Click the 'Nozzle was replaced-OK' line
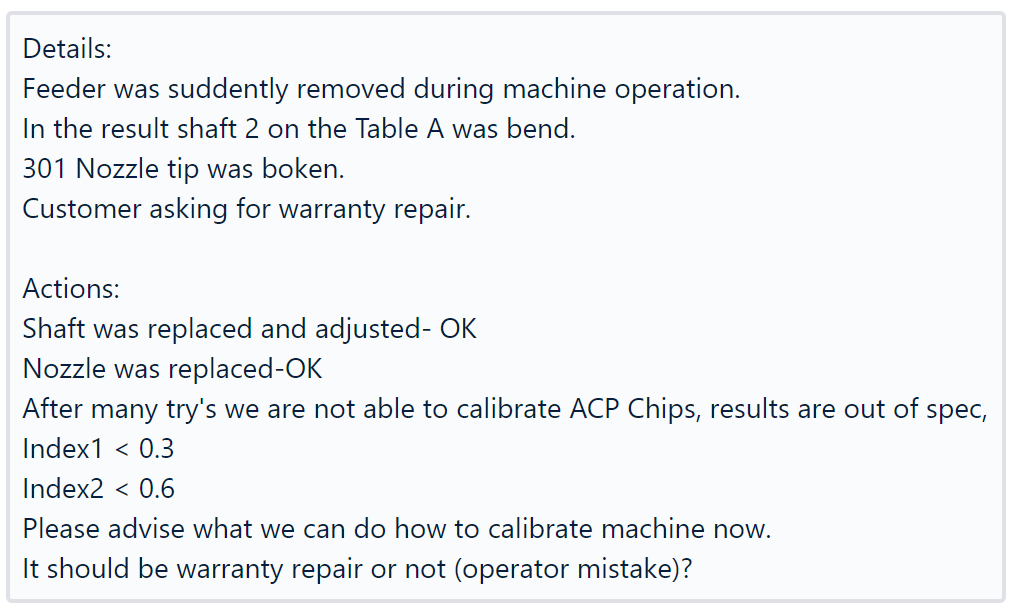Image resolution: width=1013 pixels, height=613 pixels. (172, 369)
